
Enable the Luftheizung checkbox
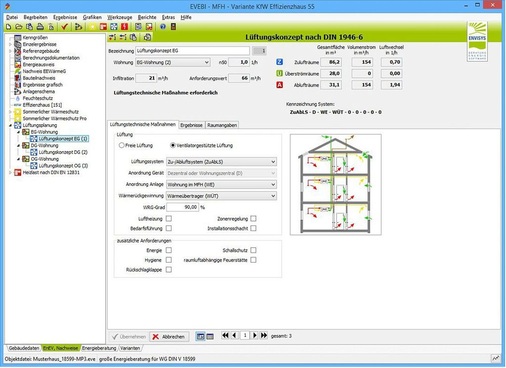[x=169, y=219]
